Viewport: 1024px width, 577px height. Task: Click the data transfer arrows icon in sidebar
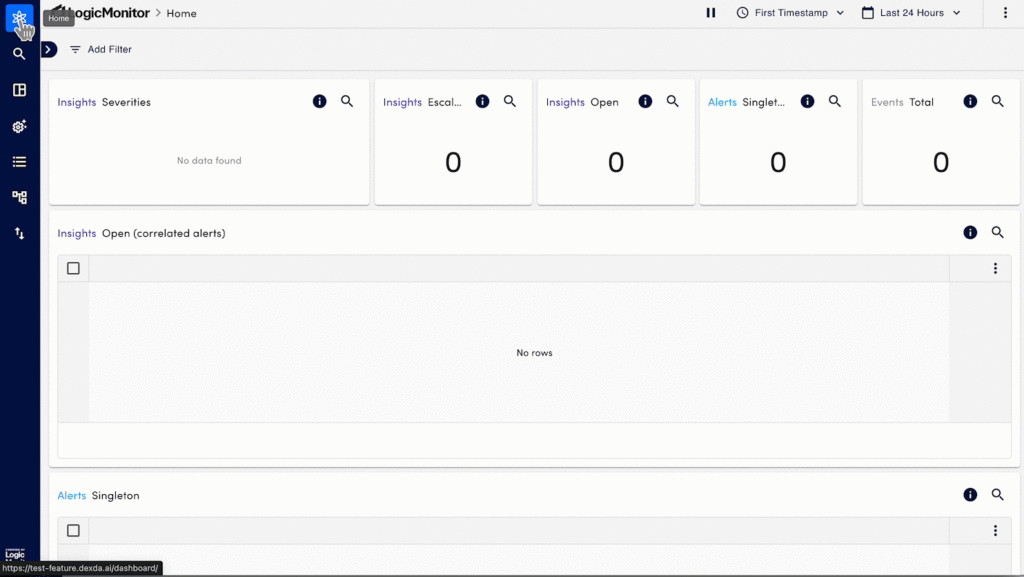(x=18, y=232)
